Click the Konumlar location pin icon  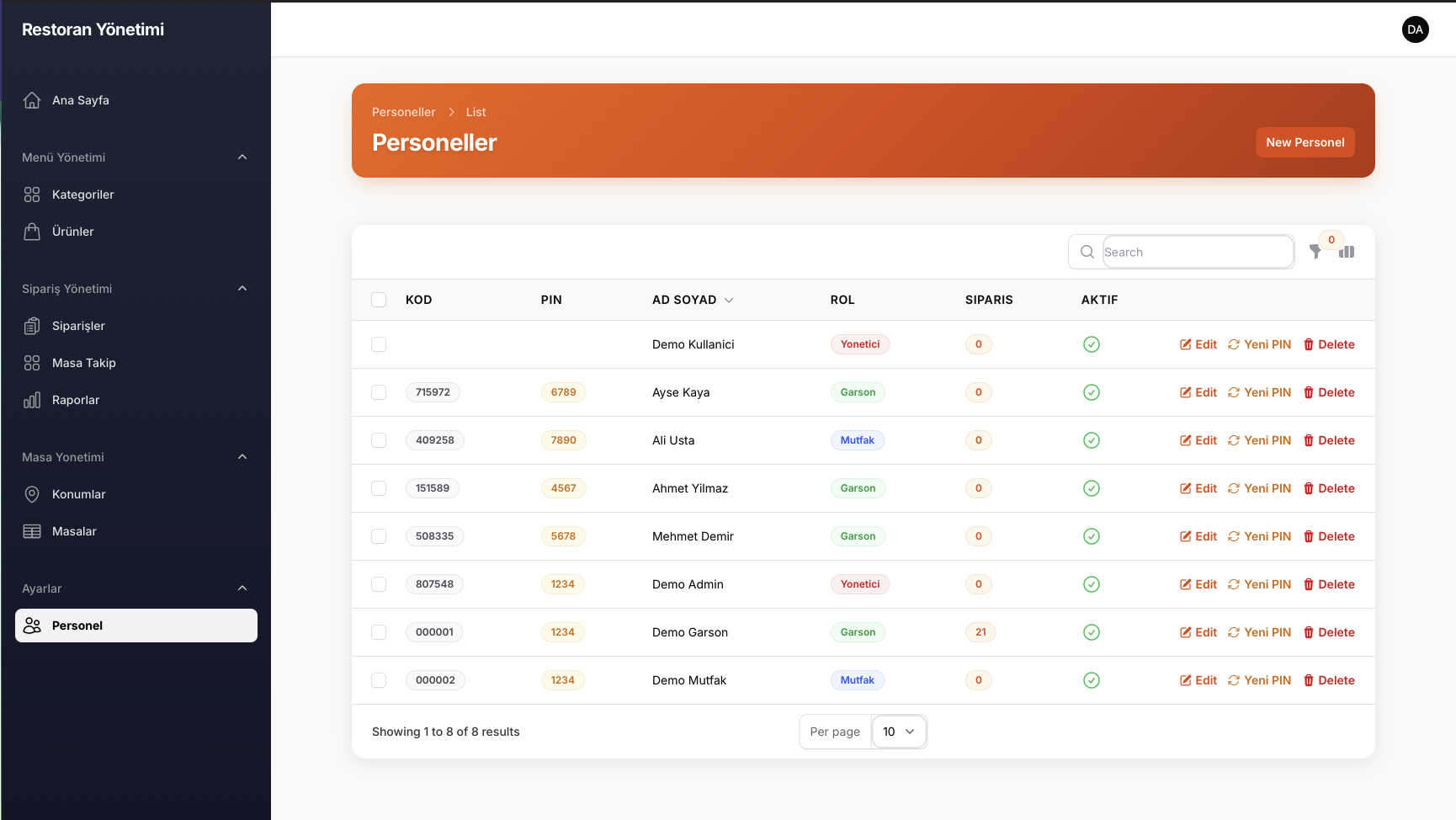[x=32, y=494]
